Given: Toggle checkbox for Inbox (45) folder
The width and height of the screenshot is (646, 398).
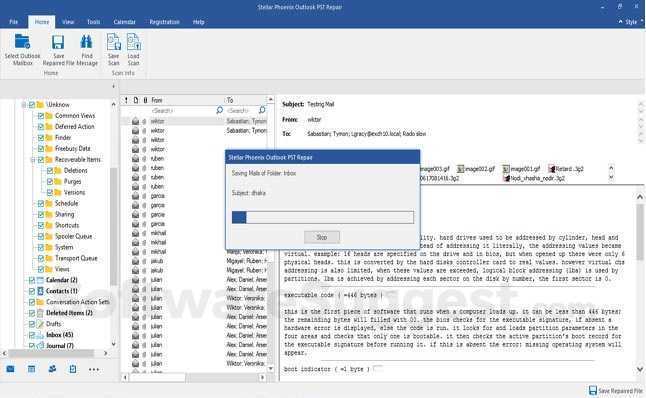Looking at the screenshot, I should point(32,335).
